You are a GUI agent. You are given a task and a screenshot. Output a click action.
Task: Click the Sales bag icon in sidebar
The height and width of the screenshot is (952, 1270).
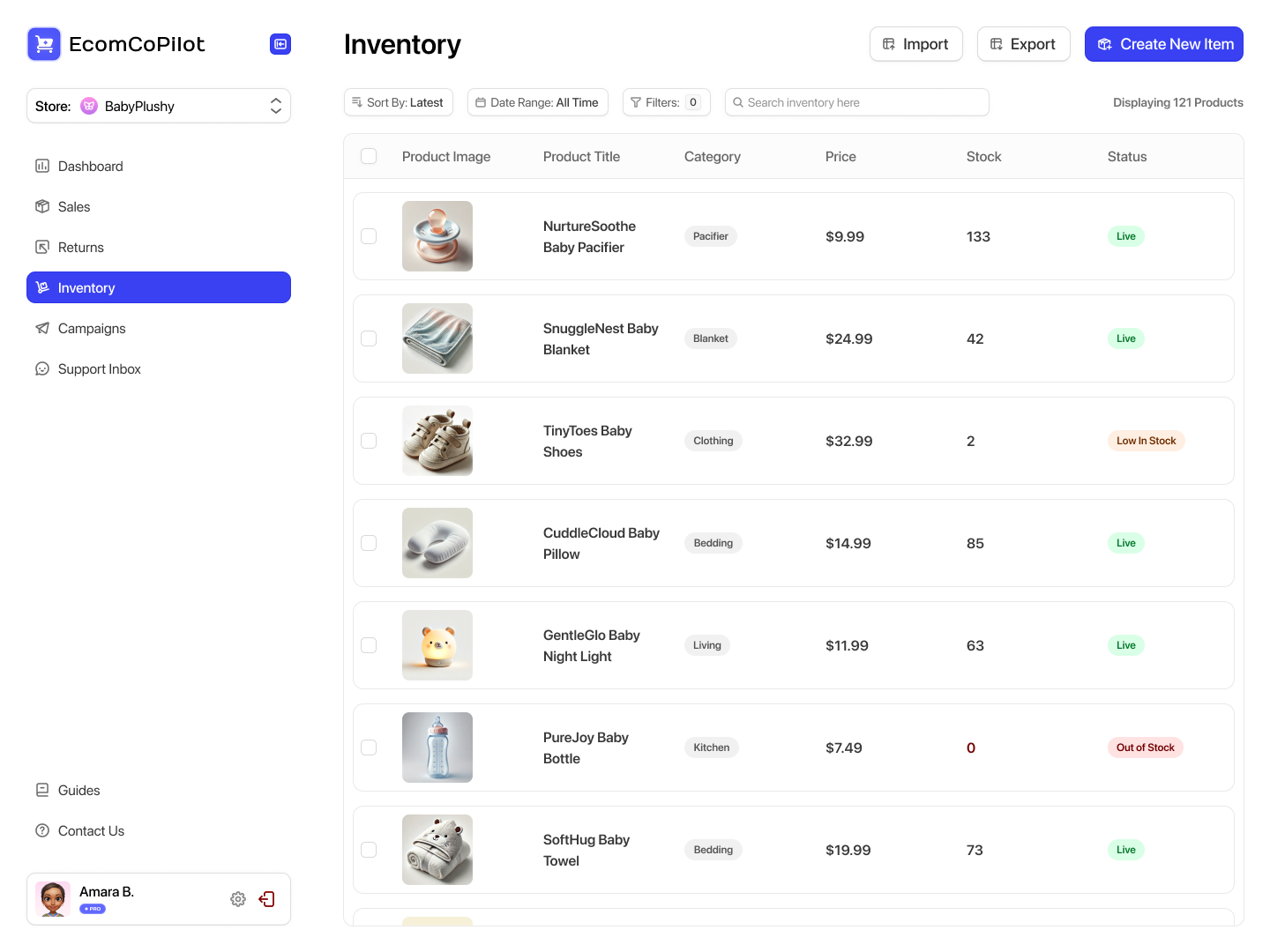point(42,206)
